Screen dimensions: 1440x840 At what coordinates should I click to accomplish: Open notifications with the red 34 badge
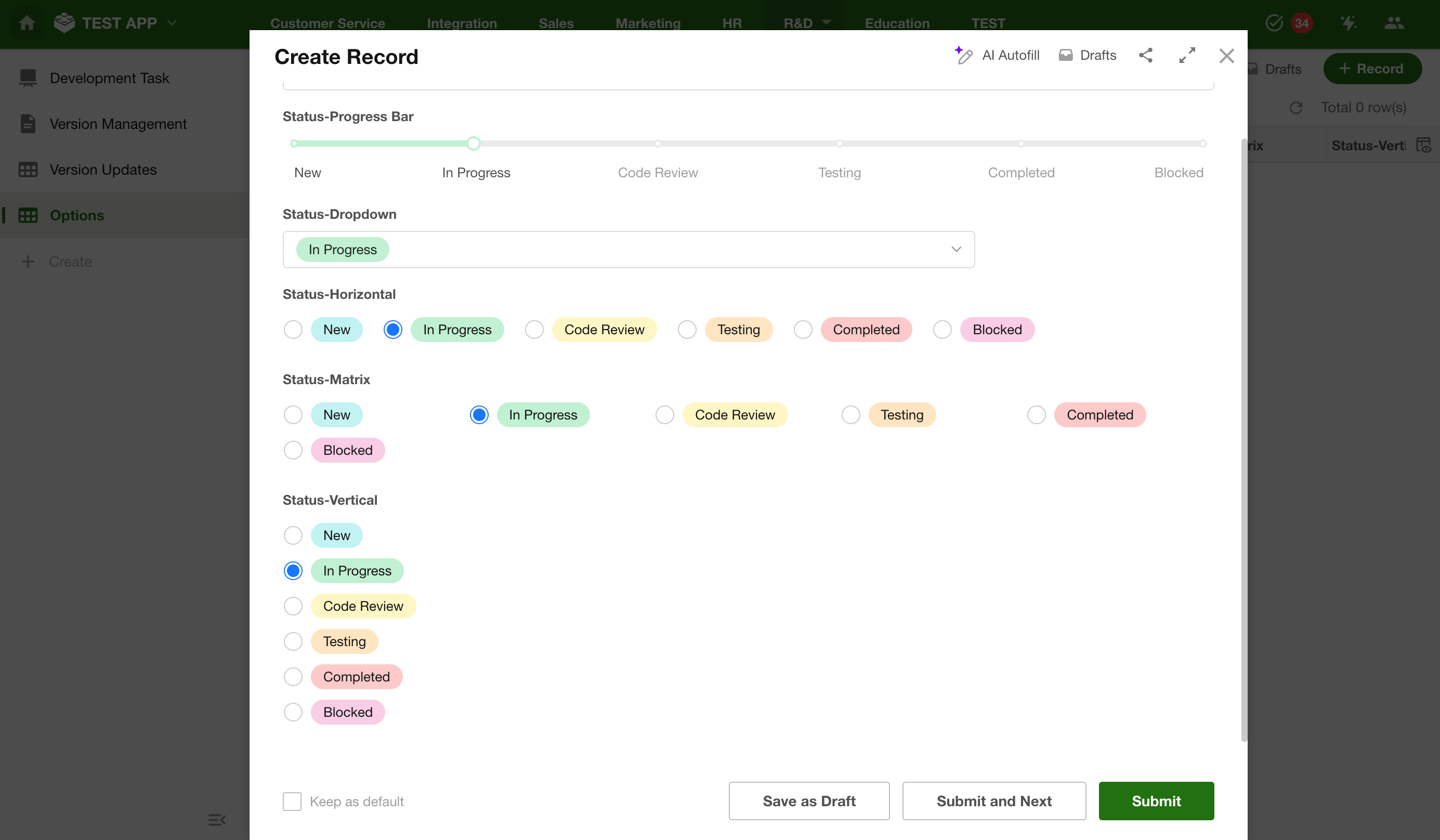[1301, 23]
